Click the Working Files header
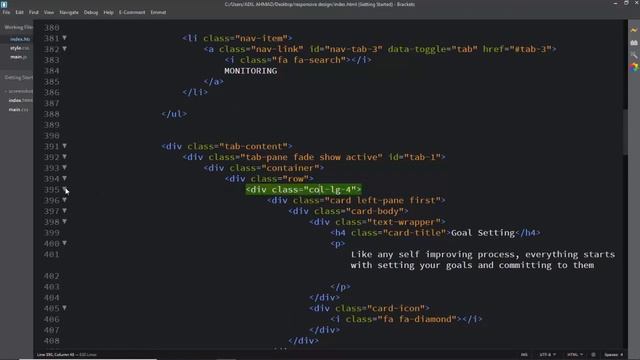The image size is (640, 360). (x=18, y=27)
